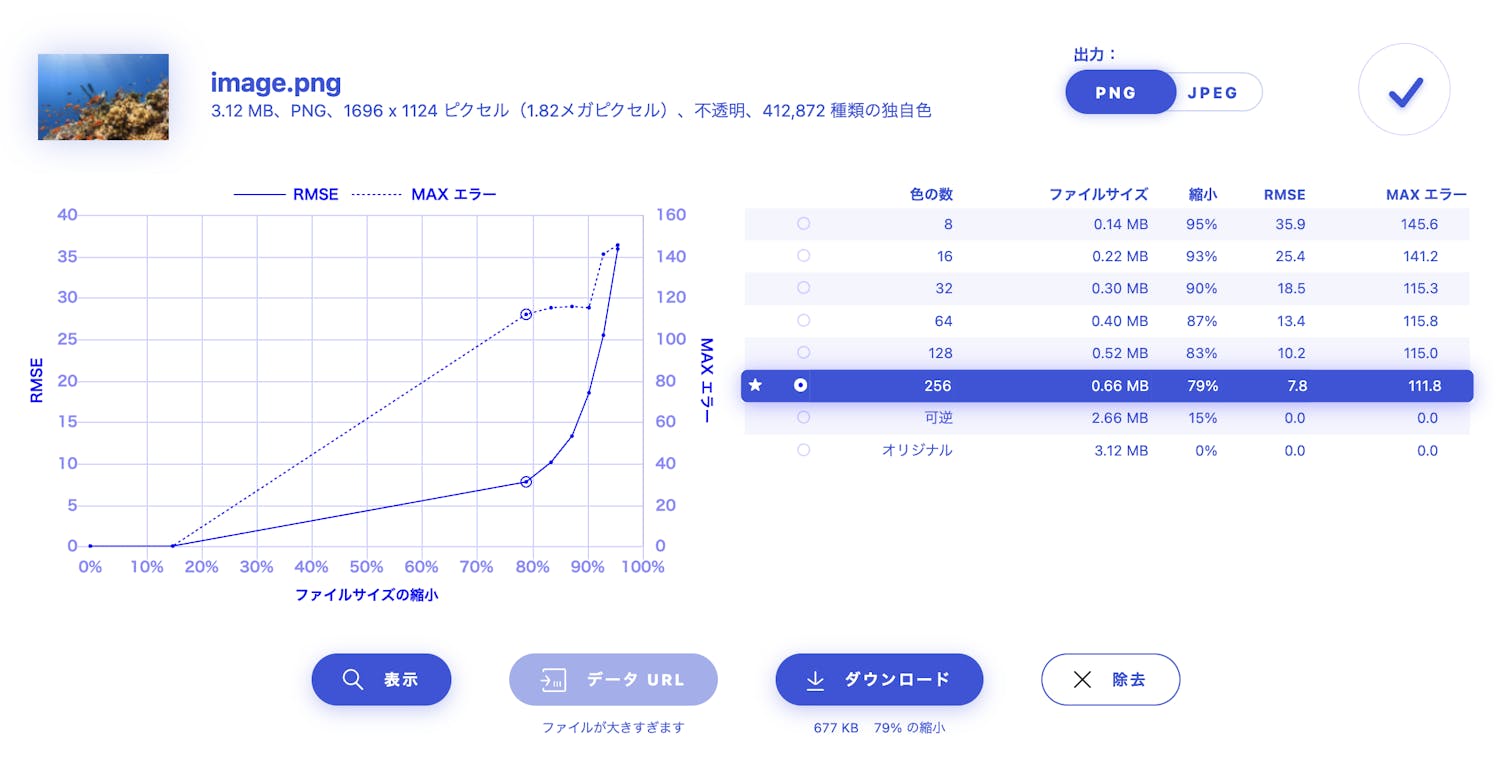
Task: Pick the 128 colors radio button
Action: (x=803, y=353)
